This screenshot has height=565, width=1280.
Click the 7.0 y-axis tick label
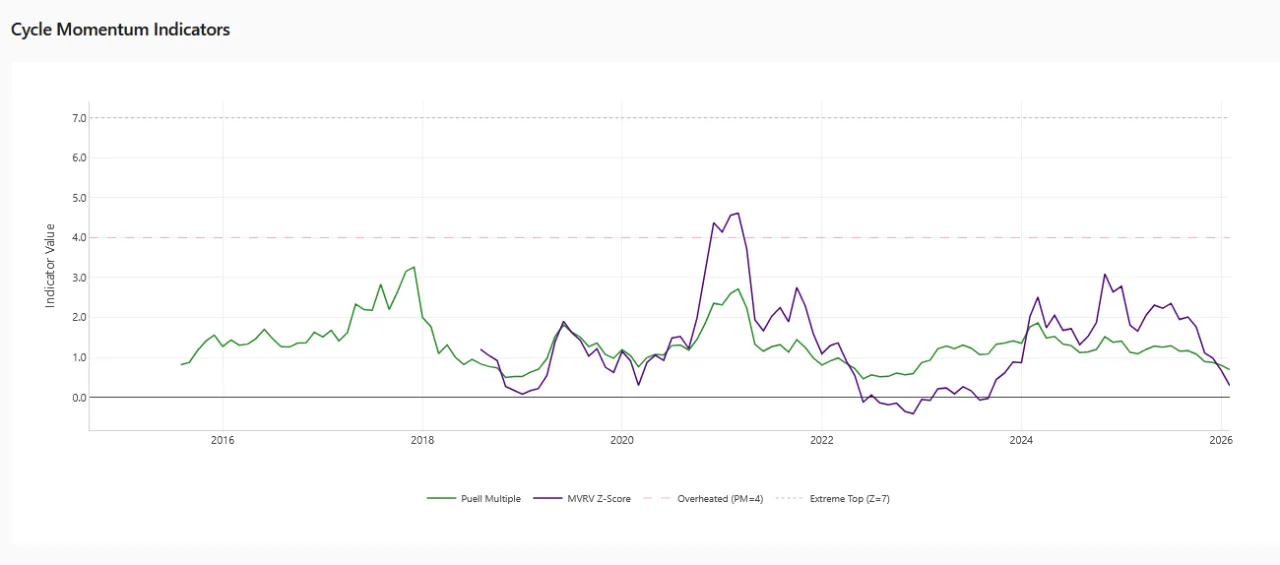click(79, 118)
